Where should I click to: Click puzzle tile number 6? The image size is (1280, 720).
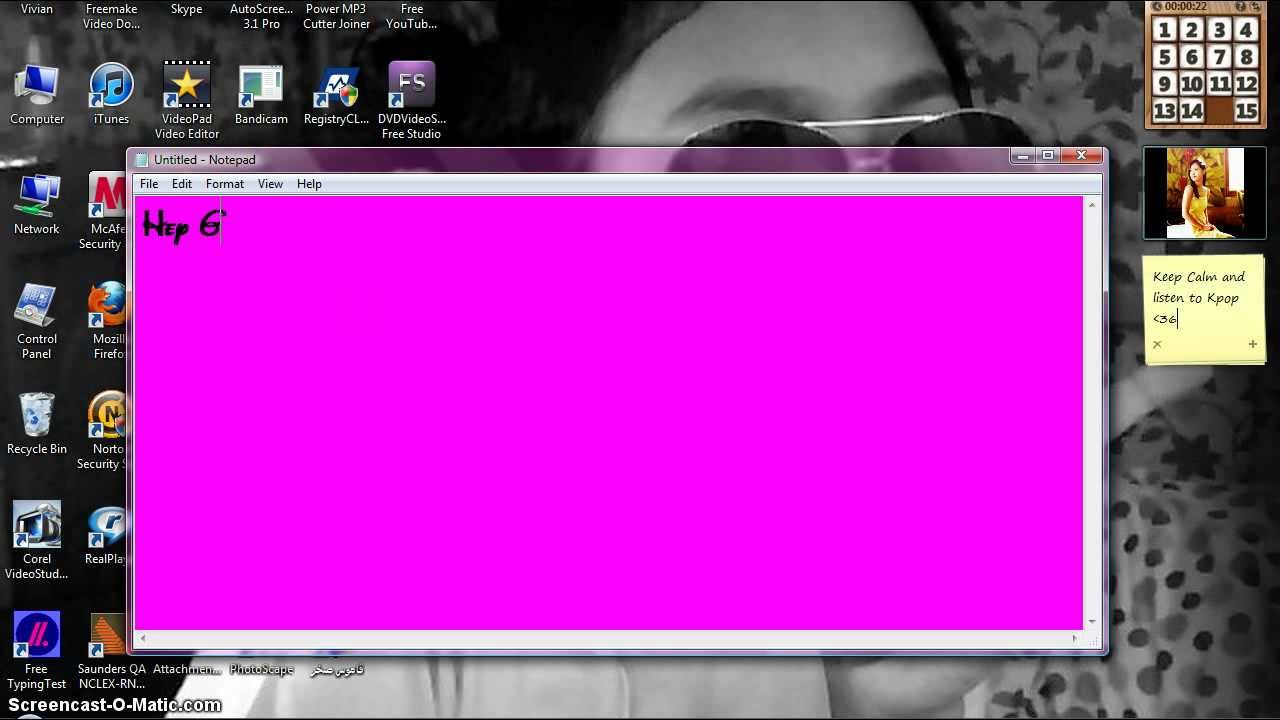[x=1191, y=57]
